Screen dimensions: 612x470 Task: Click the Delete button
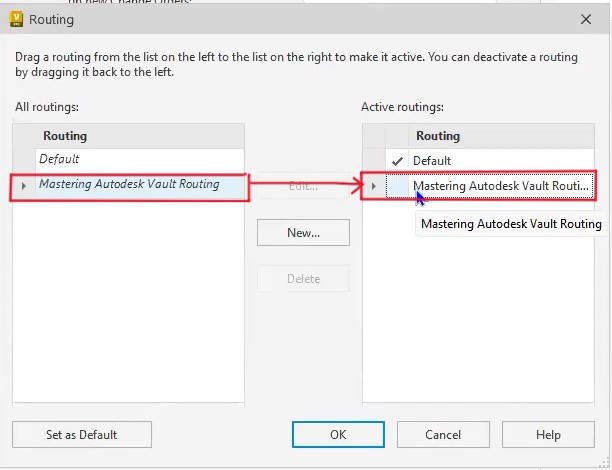pos(303,279)
